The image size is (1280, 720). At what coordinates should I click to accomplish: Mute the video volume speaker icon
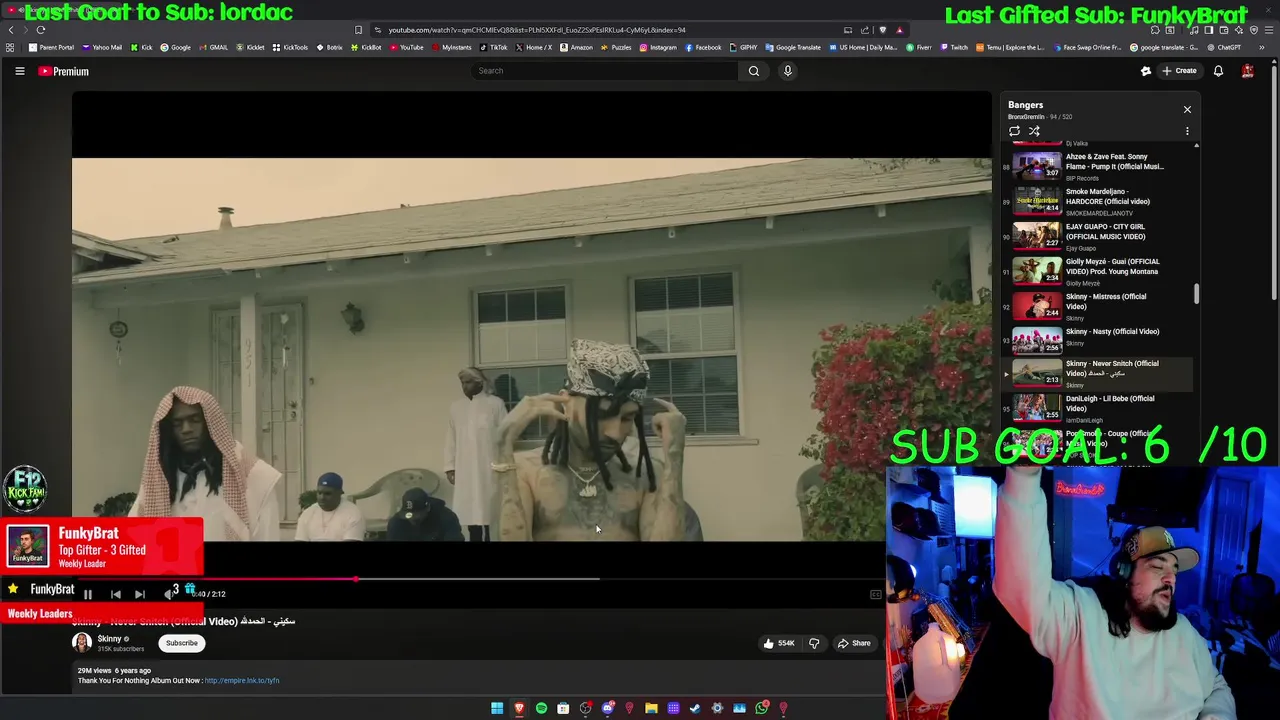click(168, 594)
